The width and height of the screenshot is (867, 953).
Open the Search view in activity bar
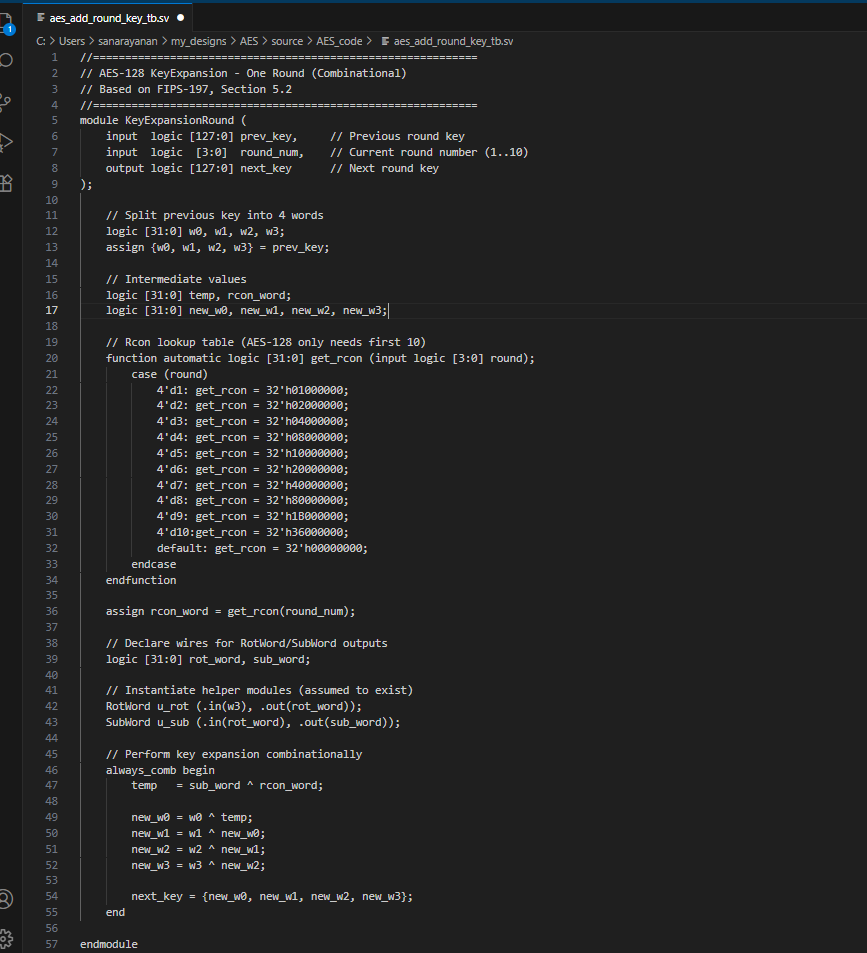pyautogui.click(x=5, y=60)
